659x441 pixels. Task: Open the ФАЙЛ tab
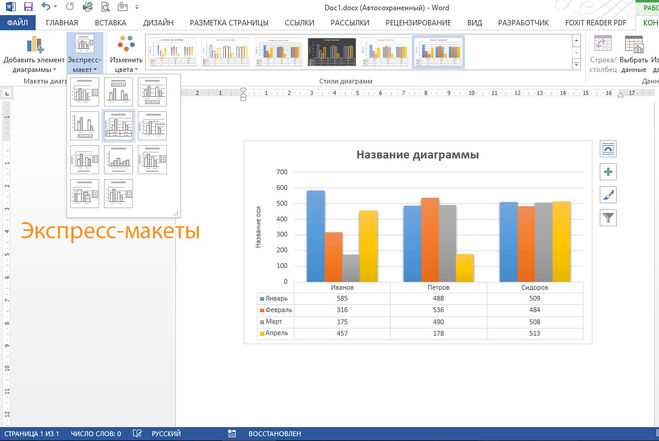[x=18, y=23]
